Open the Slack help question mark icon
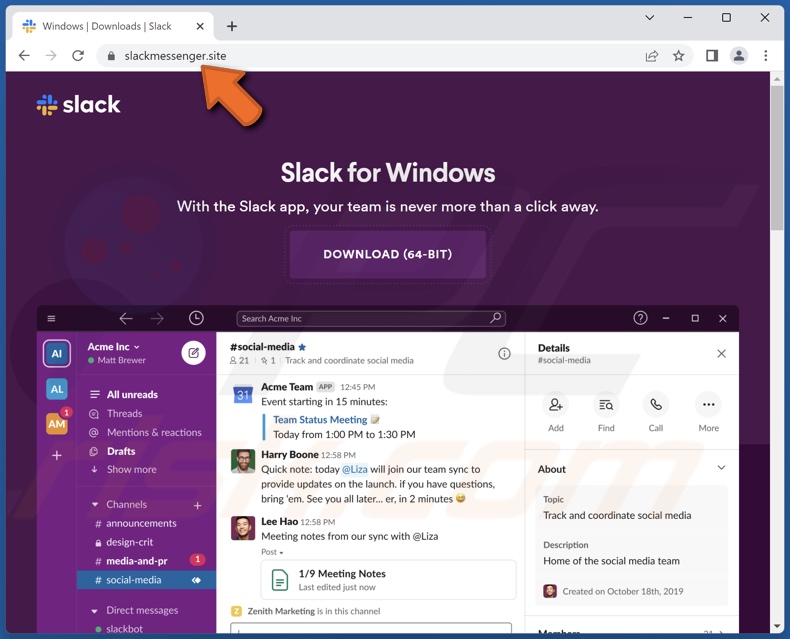 pos(640,318)
